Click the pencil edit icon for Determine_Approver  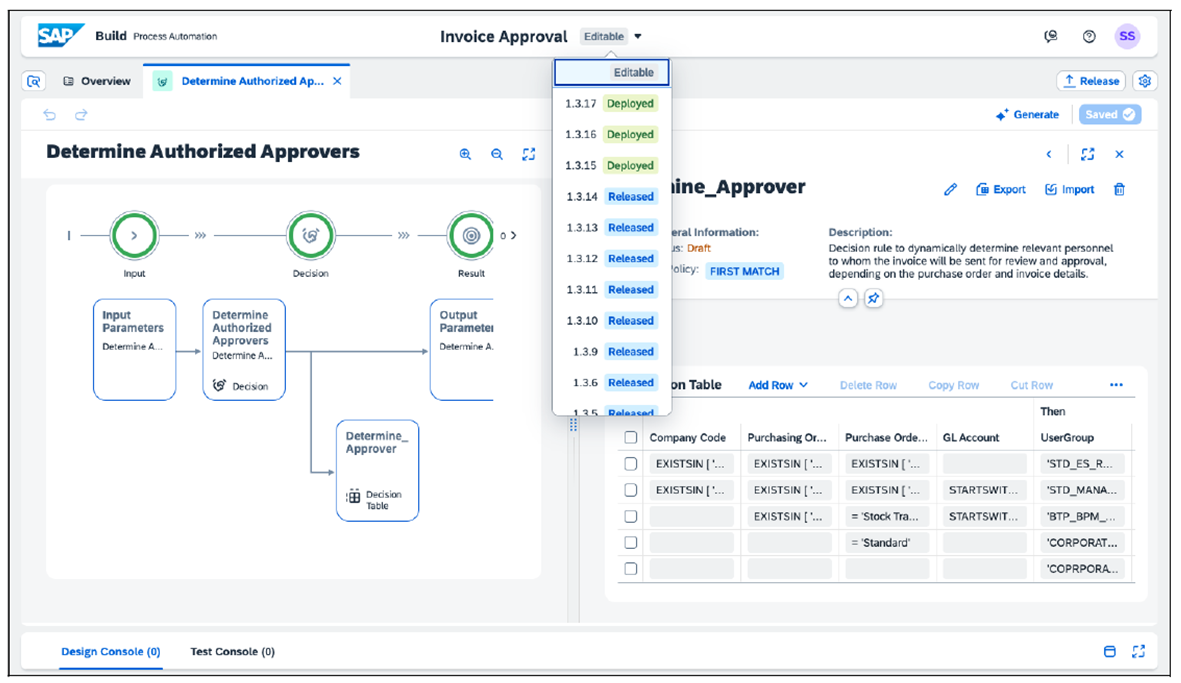(951, 190)
